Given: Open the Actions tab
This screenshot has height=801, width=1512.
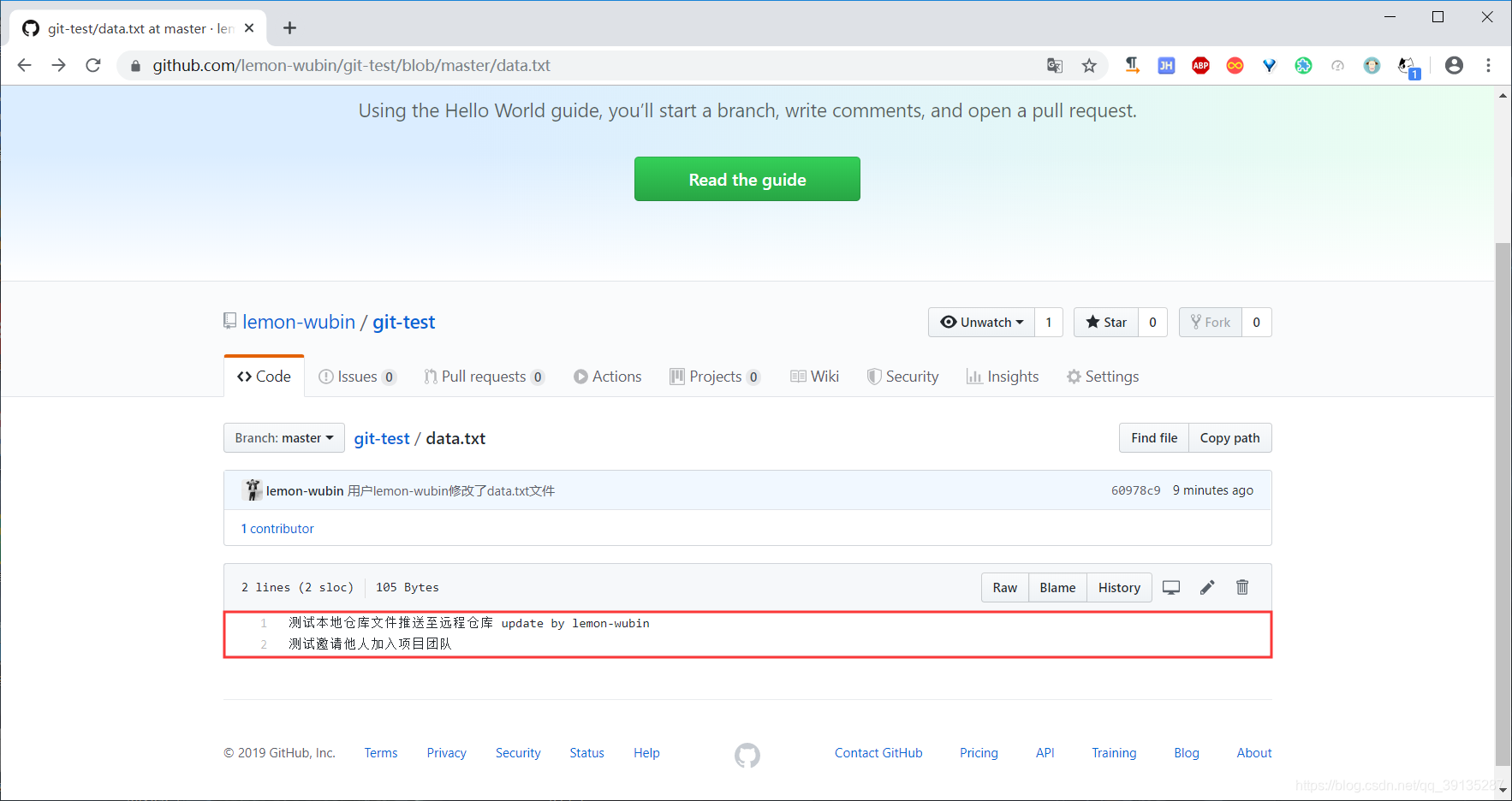Looking at the screenshot, I should (x=608, y=377).
